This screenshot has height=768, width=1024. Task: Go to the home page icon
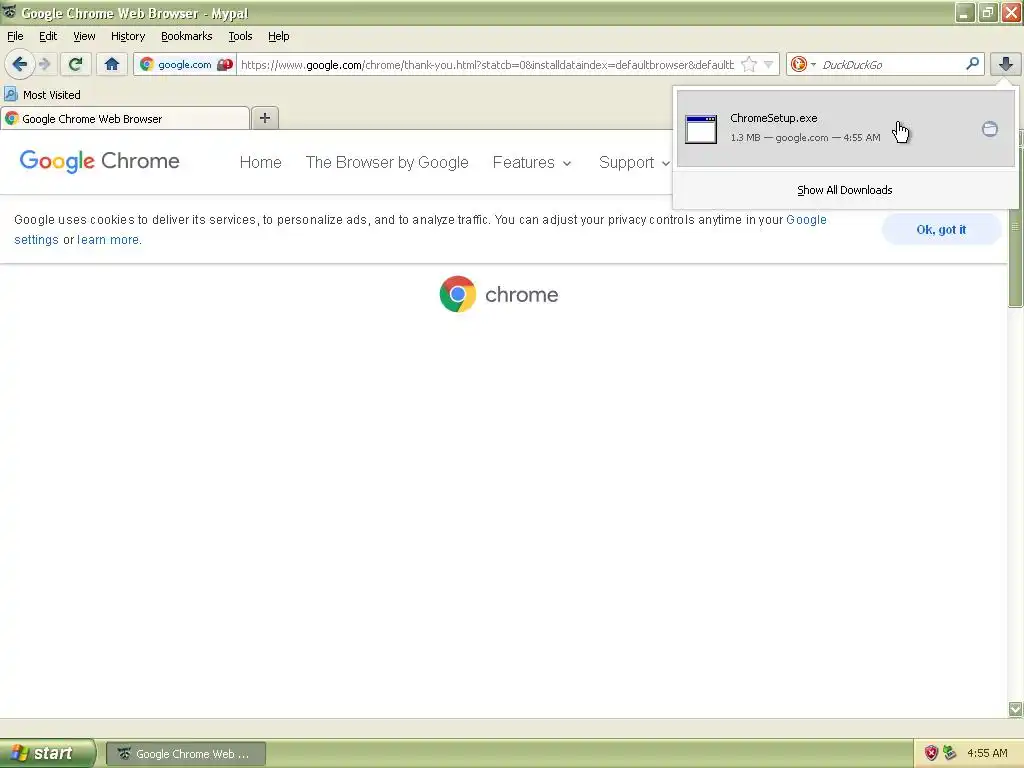point(112,64)
